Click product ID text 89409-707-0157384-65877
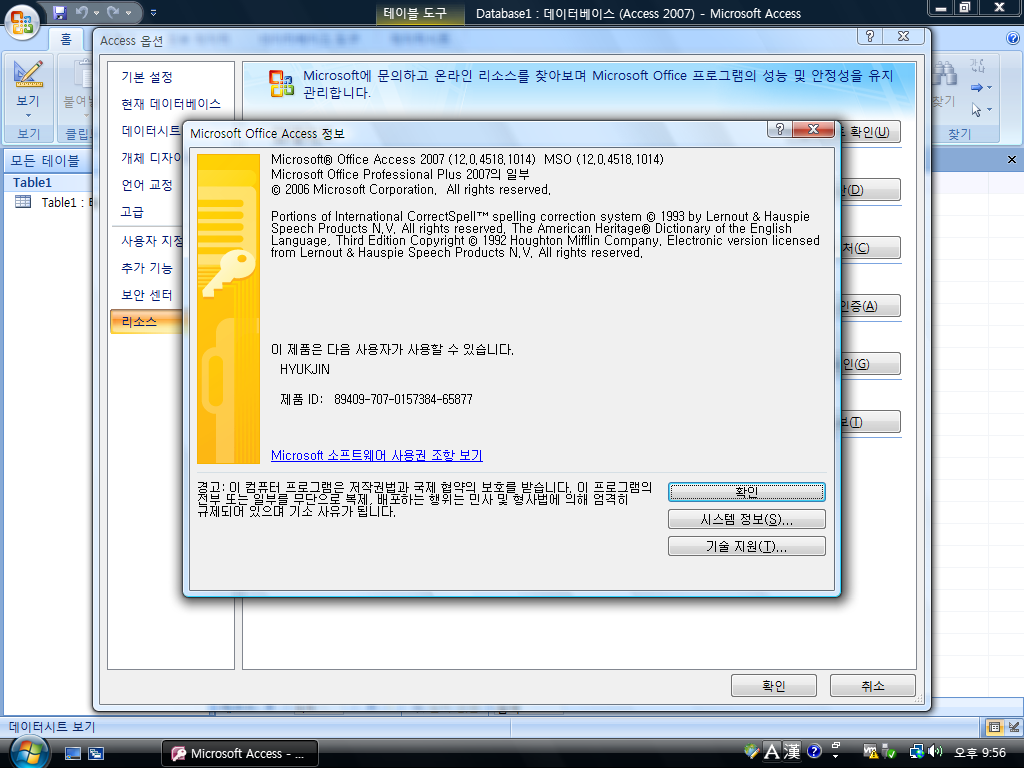This screenshot has width=1024, height=768. (x=403, y=399)
